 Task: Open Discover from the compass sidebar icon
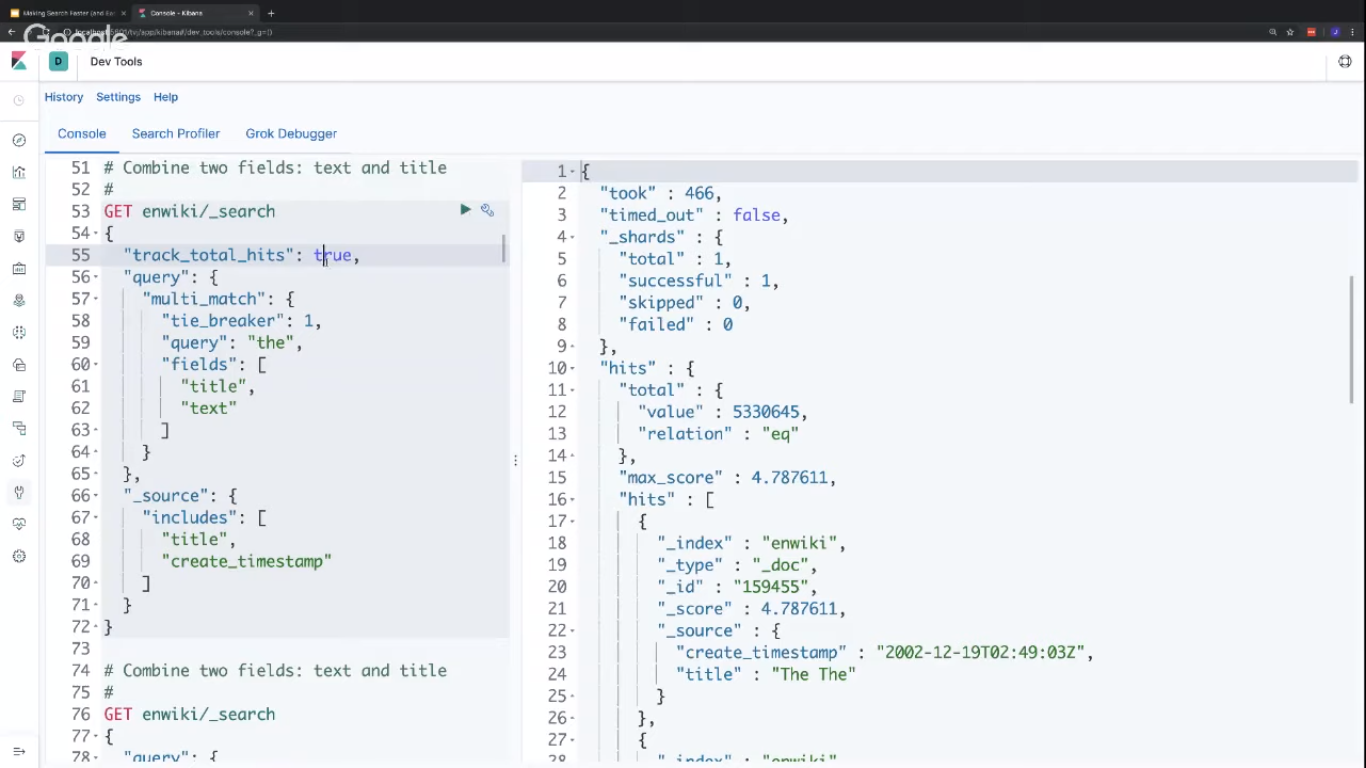point(19,140)
